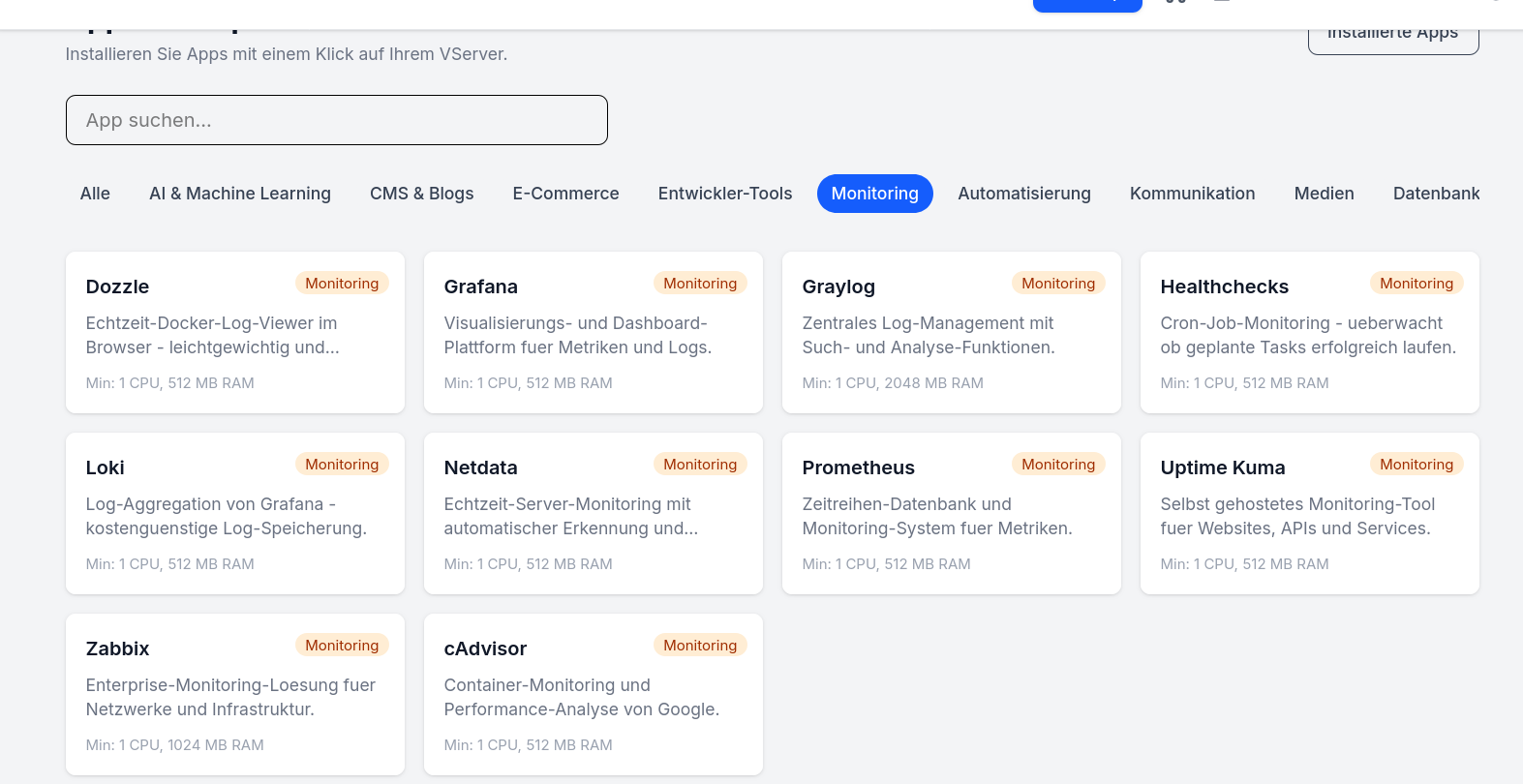Click 'Min: 1 CPU, 512 MB RAM' under Dozzle

pyautogui.click(x=170, y=383)
